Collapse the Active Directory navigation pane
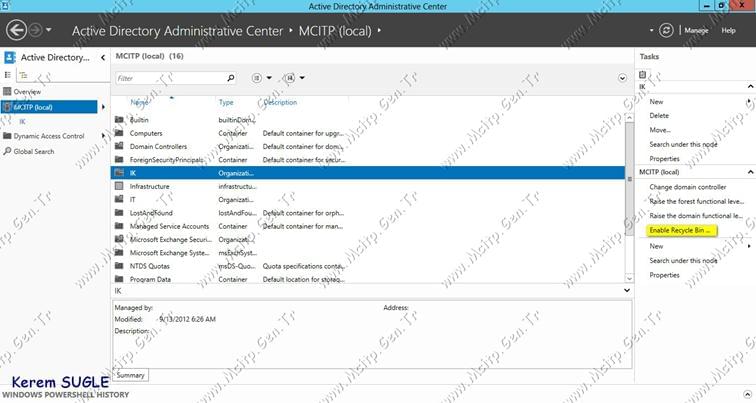The image size is (756, 403). click(x=103, y=57)
